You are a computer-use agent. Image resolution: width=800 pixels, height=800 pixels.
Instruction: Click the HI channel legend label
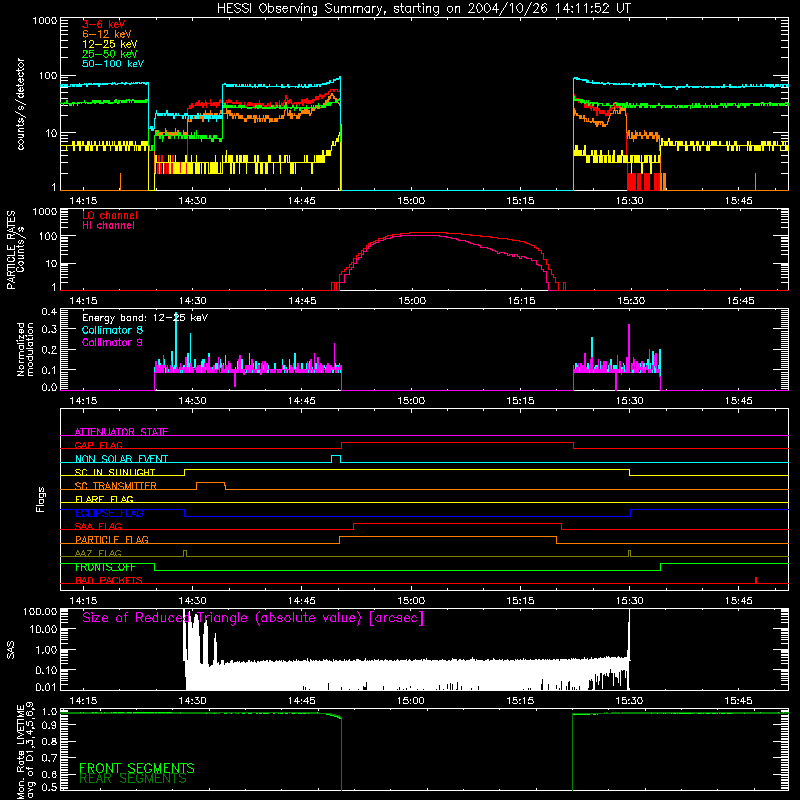coord(109,226)
